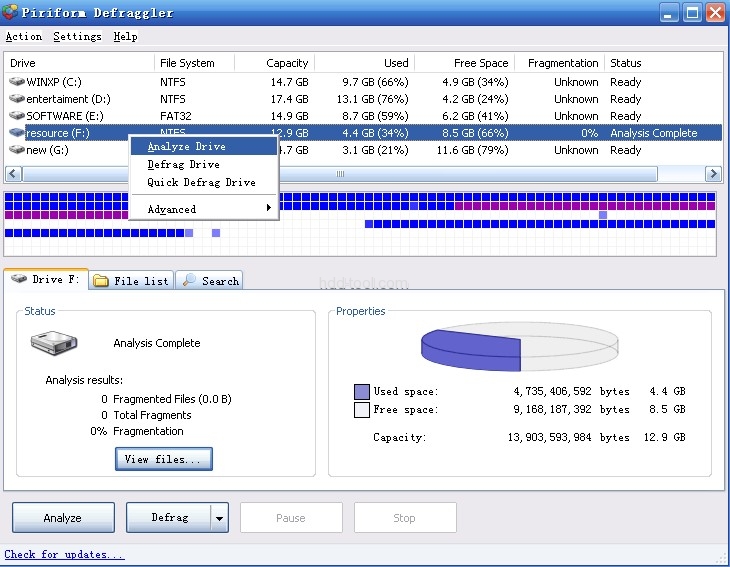
Task: Sort by the Fragmentation column header
Action: tap(562, 63)
